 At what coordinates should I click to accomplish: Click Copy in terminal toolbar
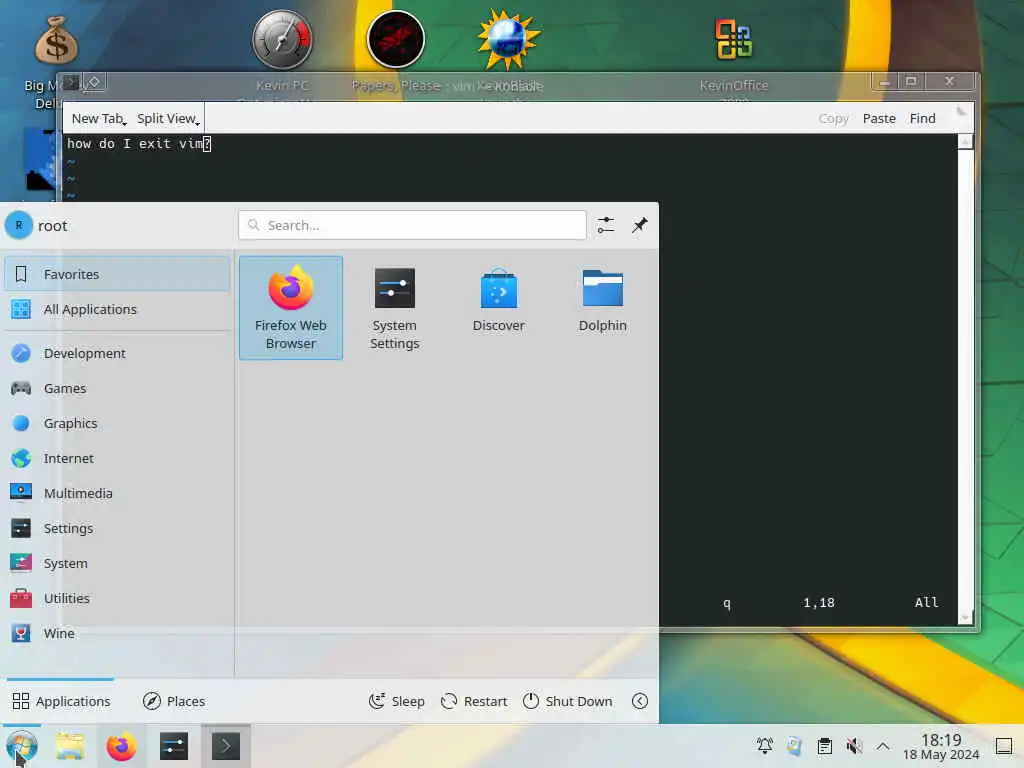tap(833, 119)
